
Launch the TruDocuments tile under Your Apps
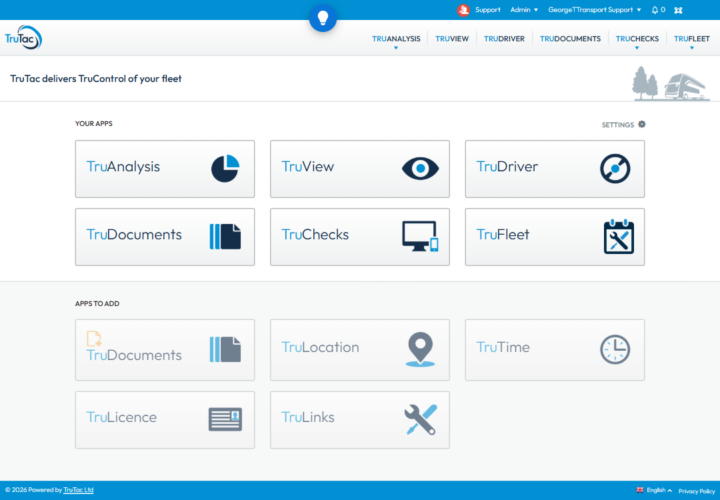pos(165,237)
